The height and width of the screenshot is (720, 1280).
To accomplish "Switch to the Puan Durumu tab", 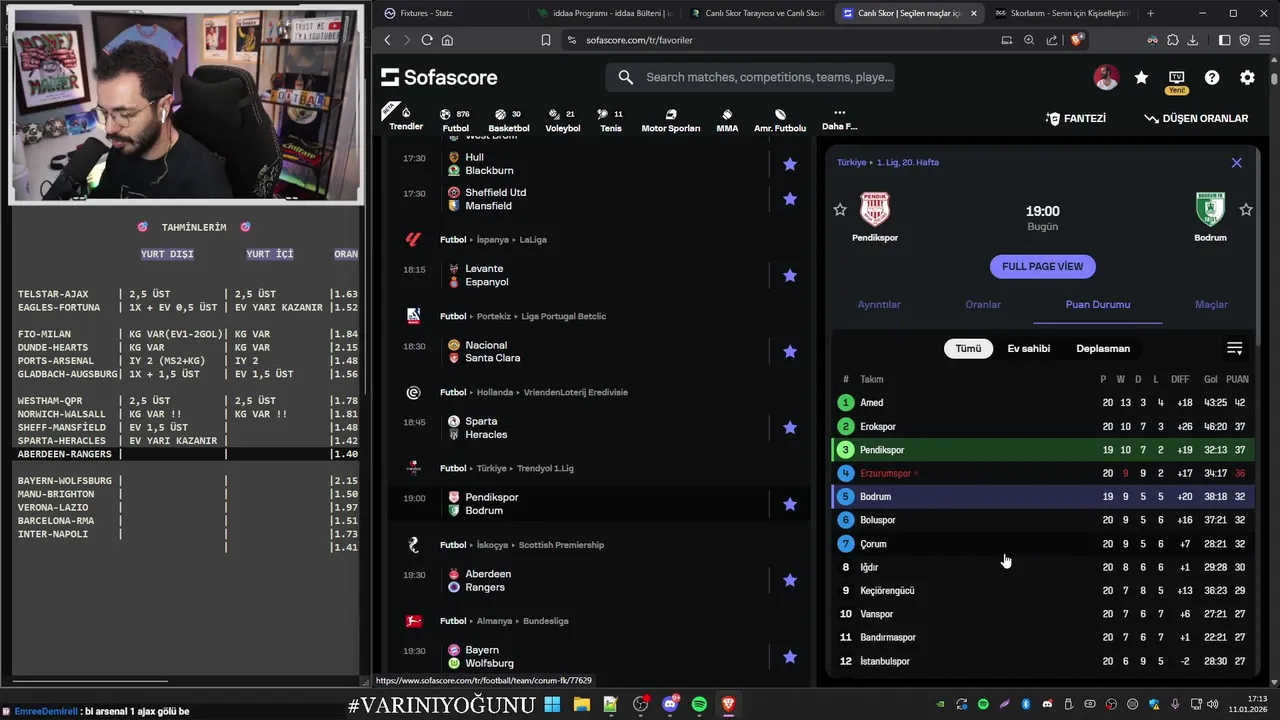I will coord(1097,304).
